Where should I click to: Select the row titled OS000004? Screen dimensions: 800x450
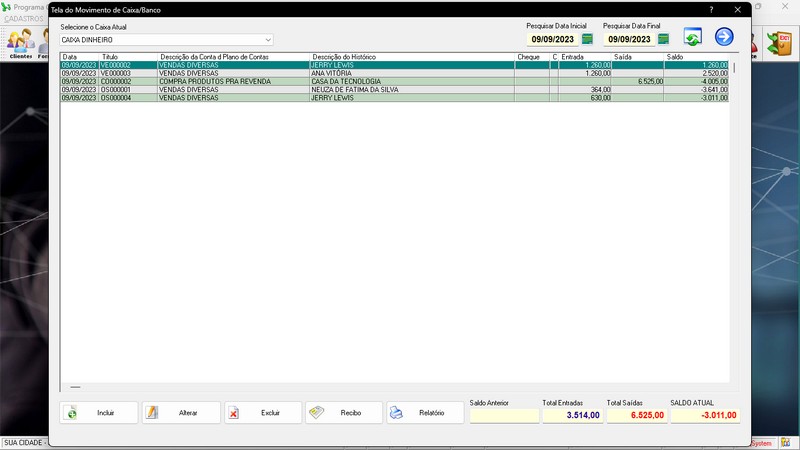coord(394,98)
